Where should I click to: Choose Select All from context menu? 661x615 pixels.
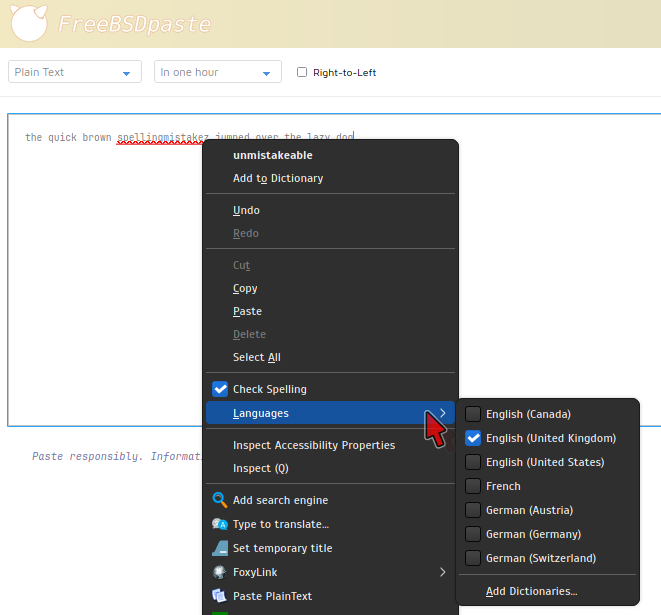pos(257,357)
